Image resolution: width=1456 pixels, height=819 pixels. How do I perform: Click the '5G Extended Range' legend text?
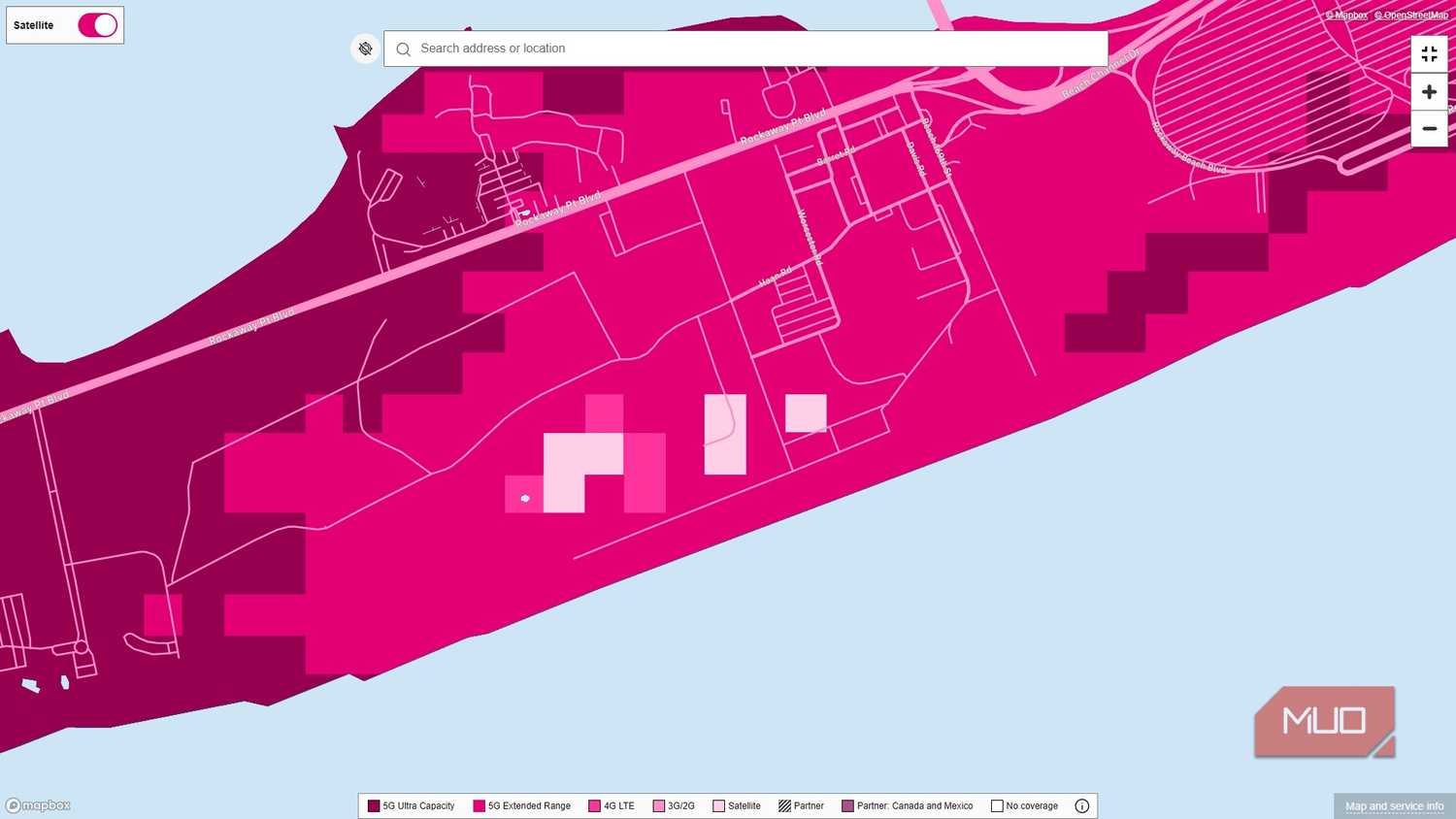coord(529,805)
